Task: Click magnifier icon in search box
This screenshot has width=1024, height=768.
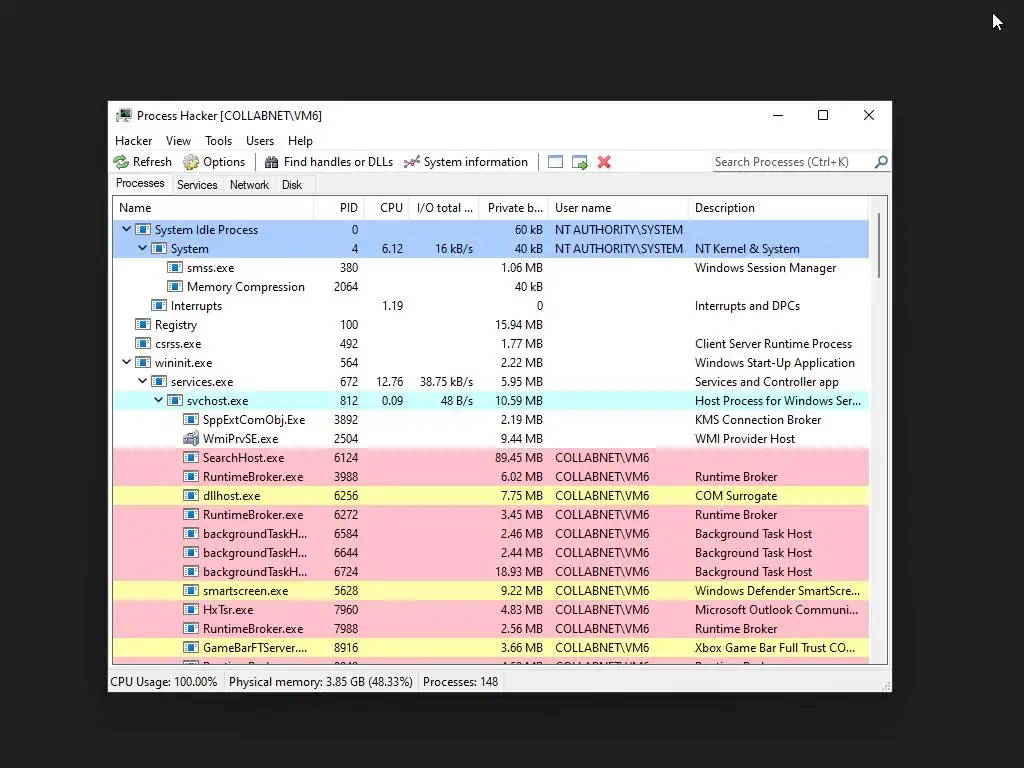Action: pyautogui.click(x=881, y=161)
